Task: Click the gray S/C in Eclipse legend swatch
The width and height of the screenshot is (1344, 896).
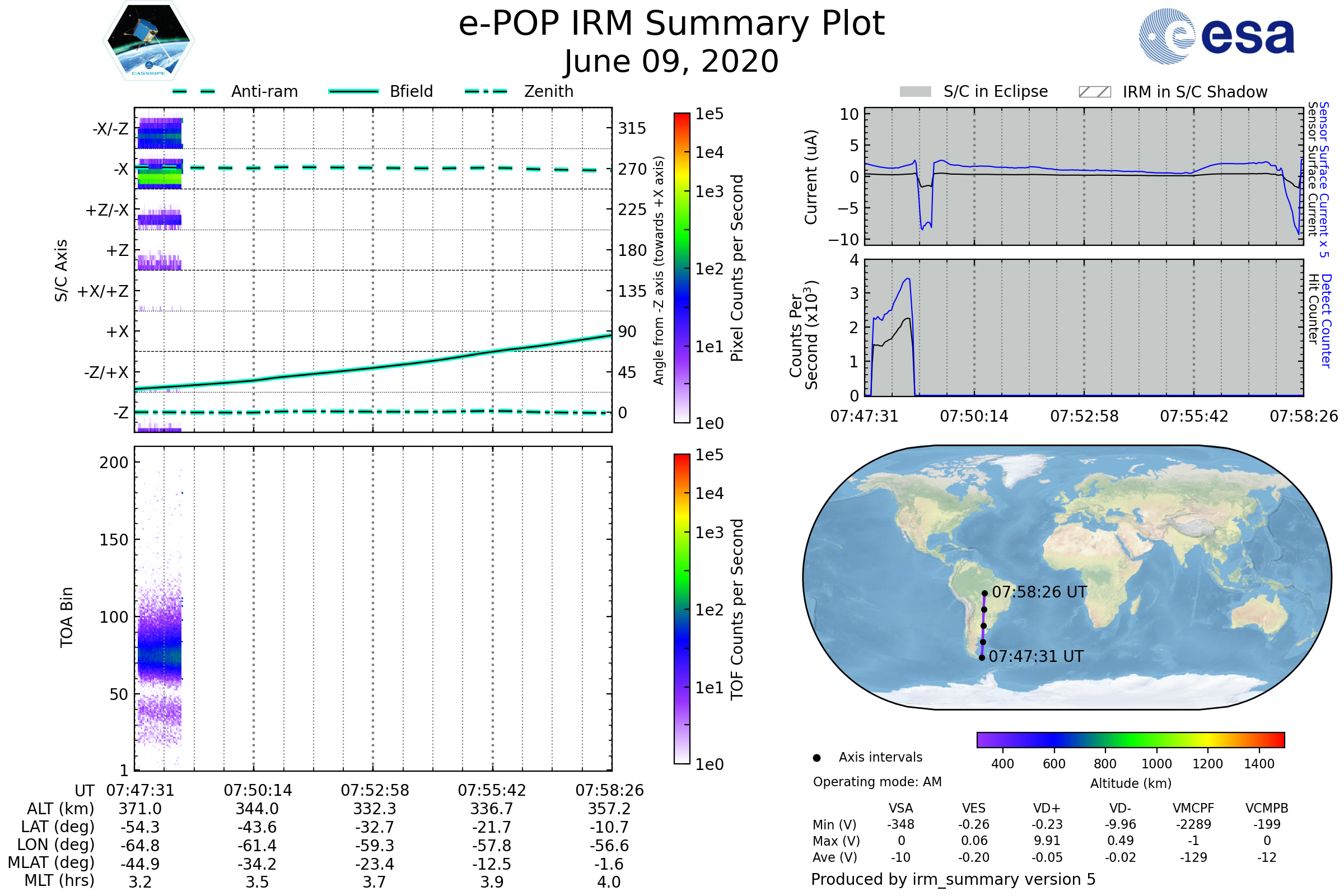Action: pos(915,92)
